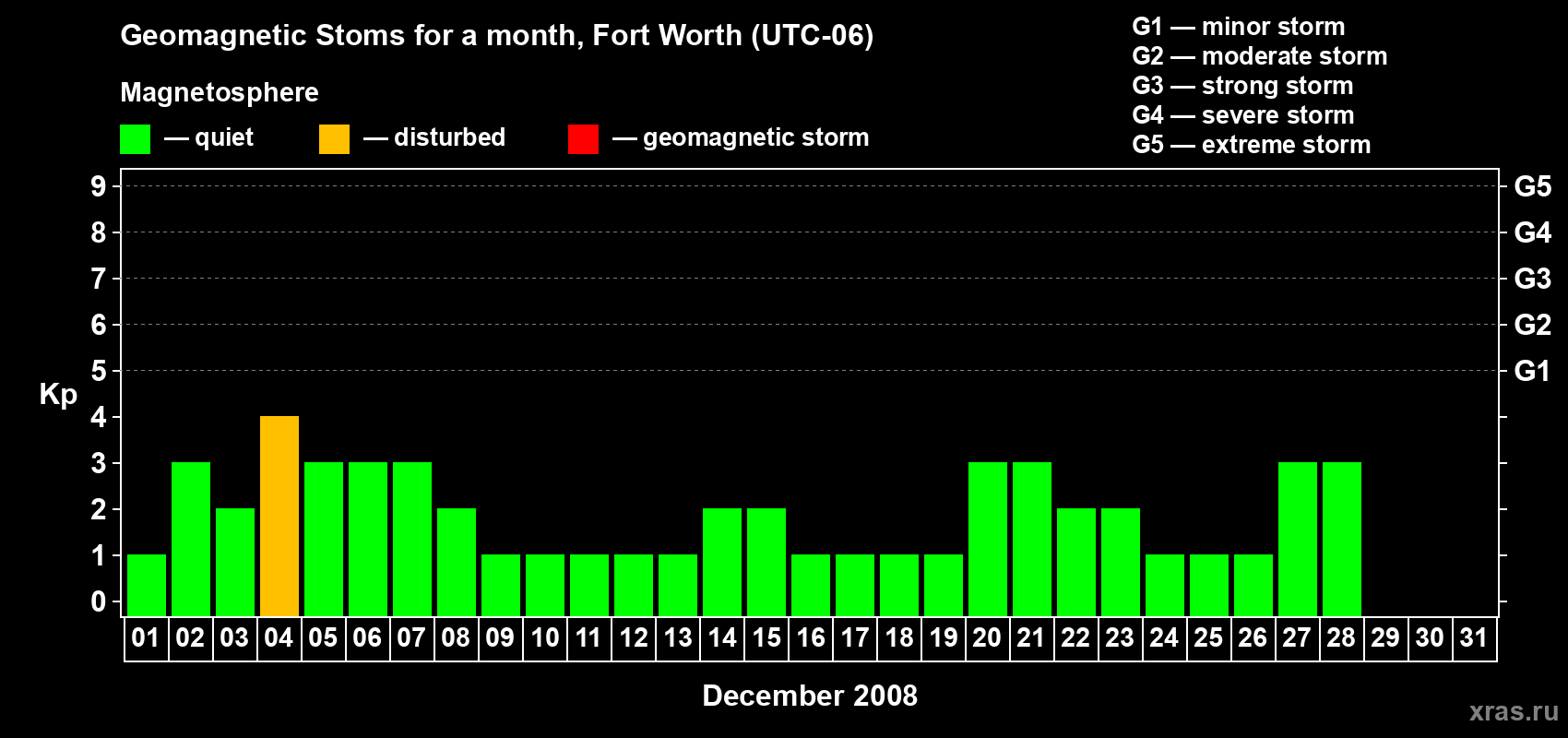The width and height of the screenshot is (1568, 738).
Task: Click the G1 right axis label
Action: pyautogui.click(x=1533, y=371)
